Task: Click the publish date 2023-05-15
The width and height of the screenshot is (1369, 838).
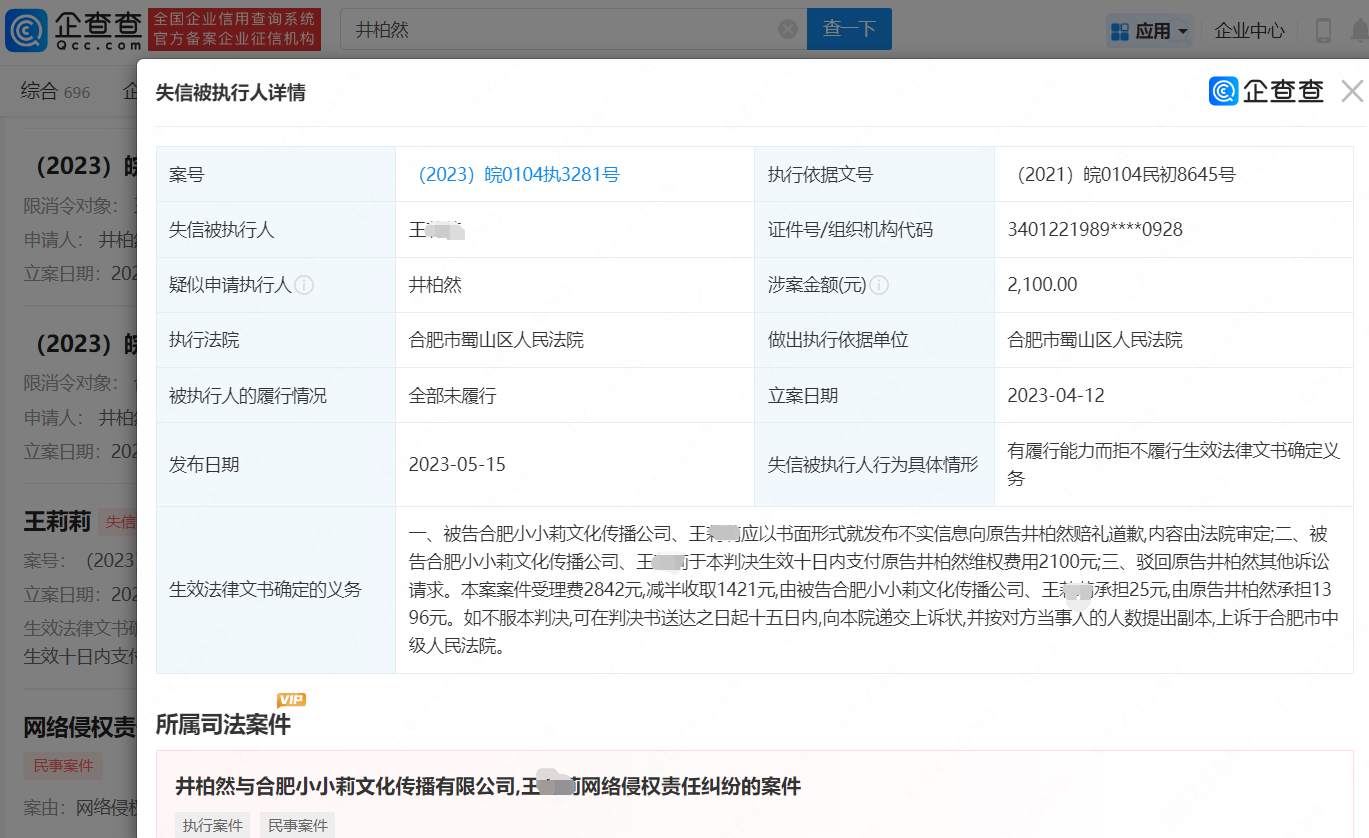Action: coord(457,464)
